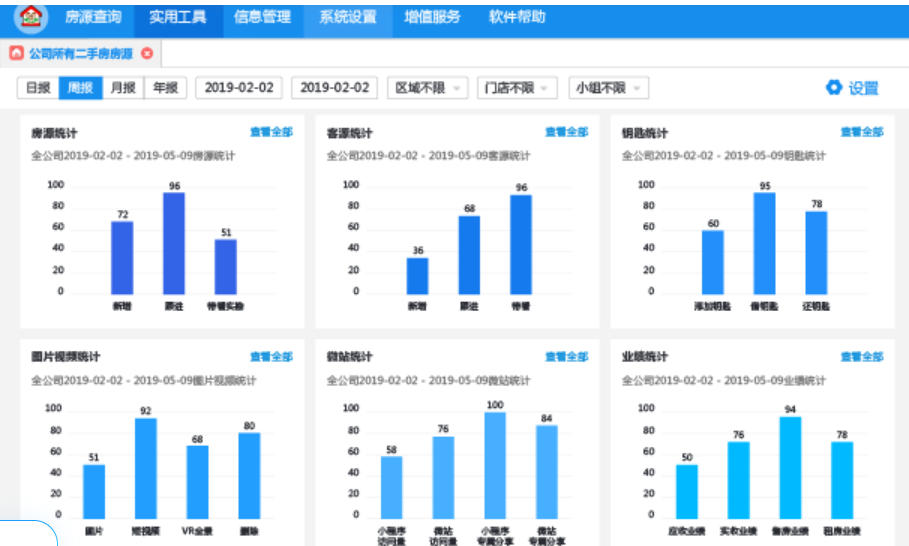Click the home icon on the 公司所有二手房房源 tab
909x546 pixels.
16,53
